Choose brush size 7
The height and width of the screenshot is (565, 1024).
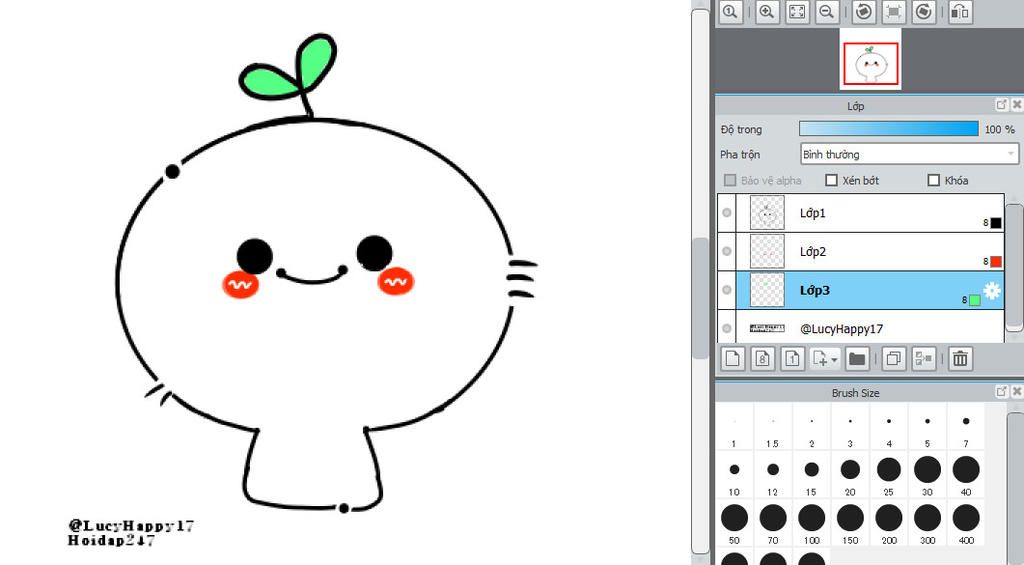point(966,428)
